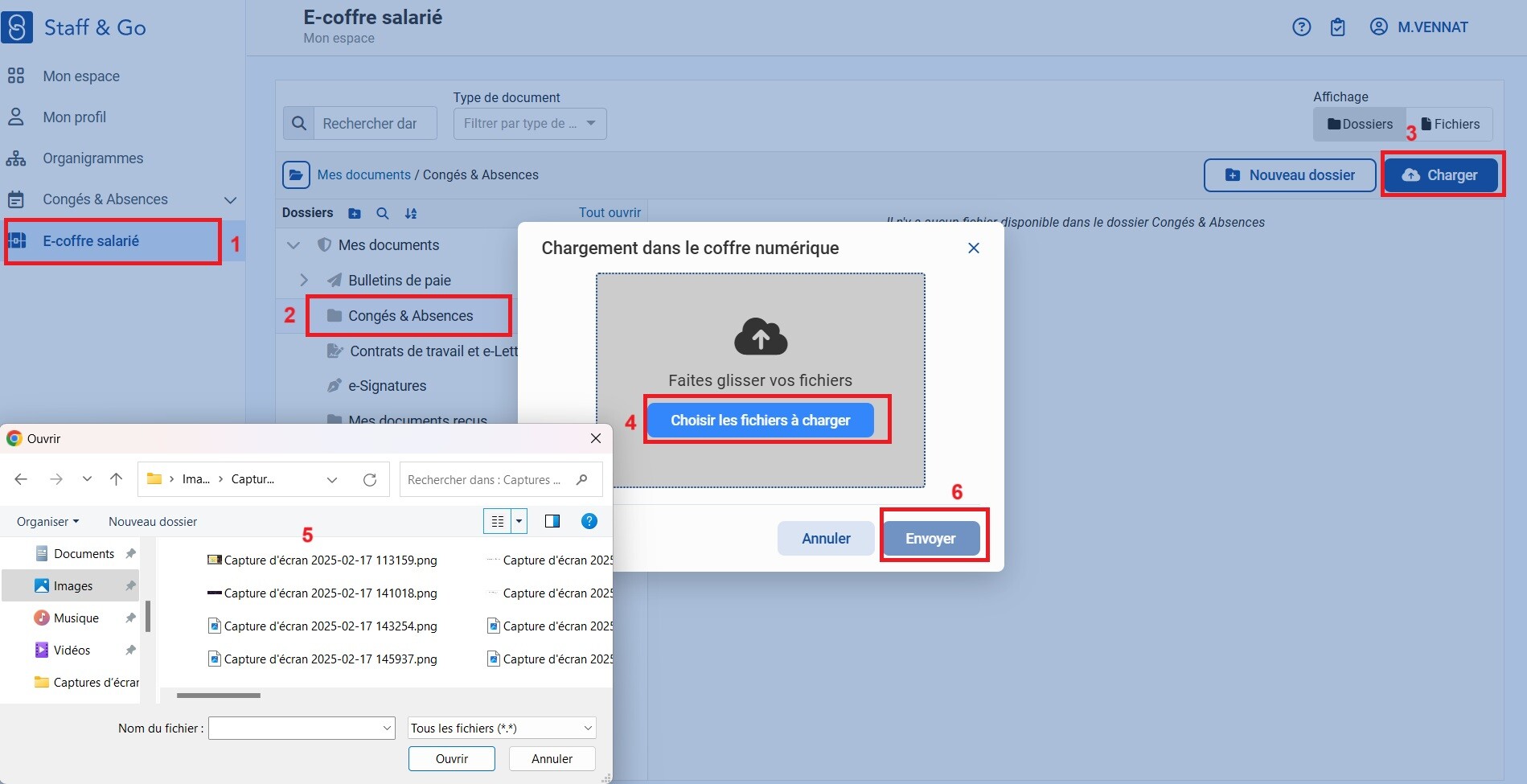Click the file dialog help icon
The image size is (1527, 784).
[x=589, y=521]
